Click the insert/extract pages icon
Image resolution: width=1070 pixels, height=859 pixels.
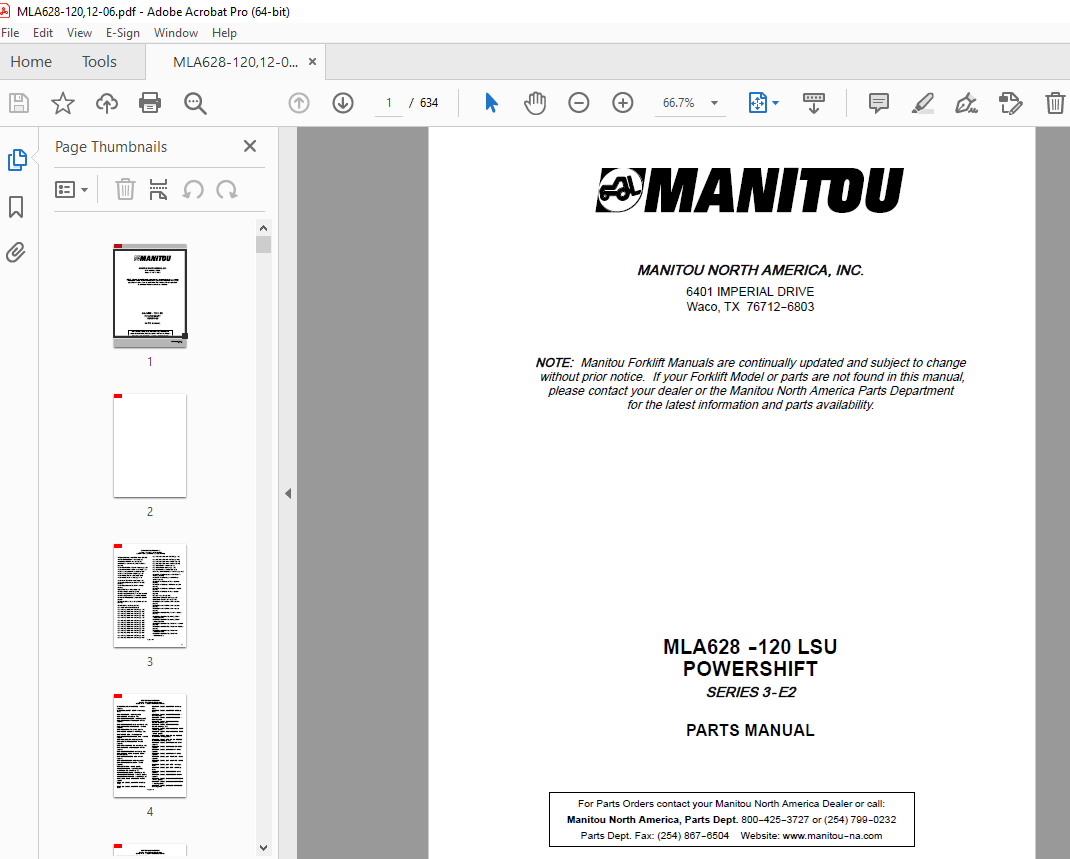click(x=158, y=190)
